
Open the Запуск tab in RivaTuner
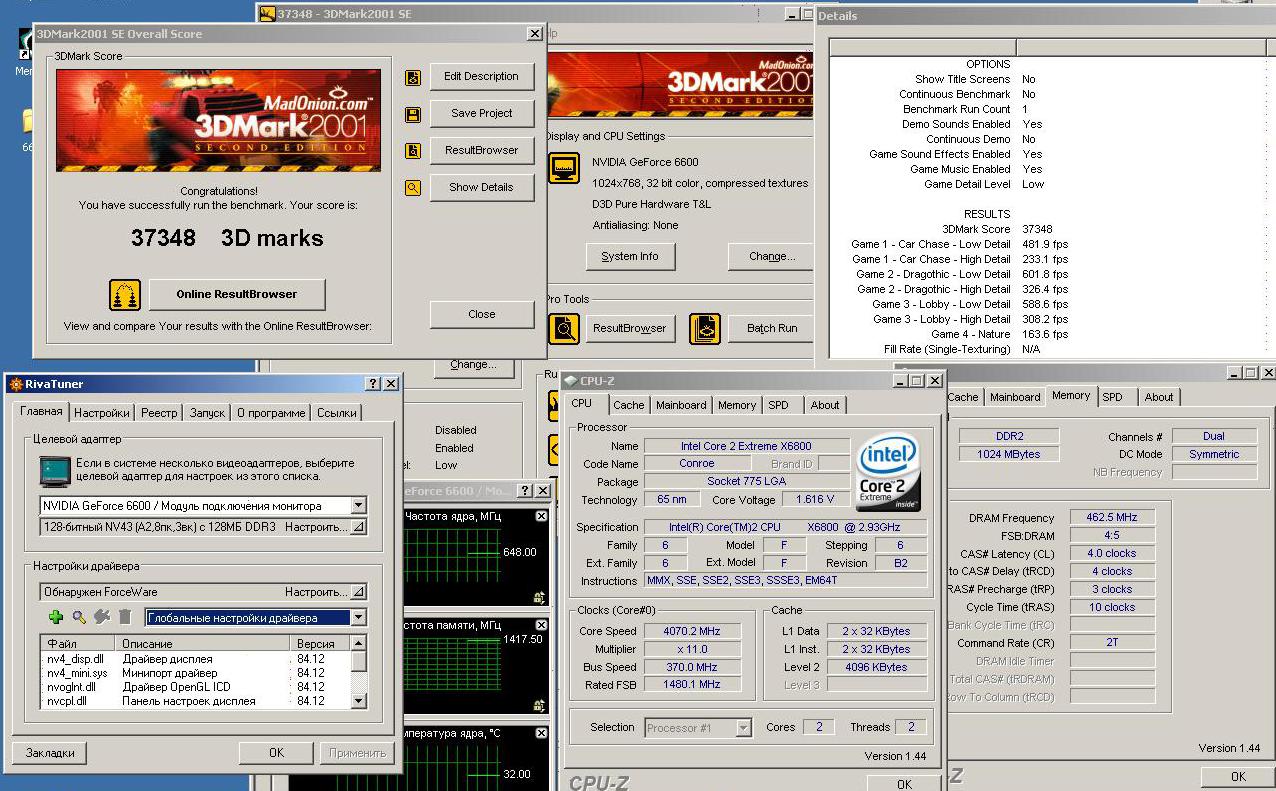coord(207,413)
